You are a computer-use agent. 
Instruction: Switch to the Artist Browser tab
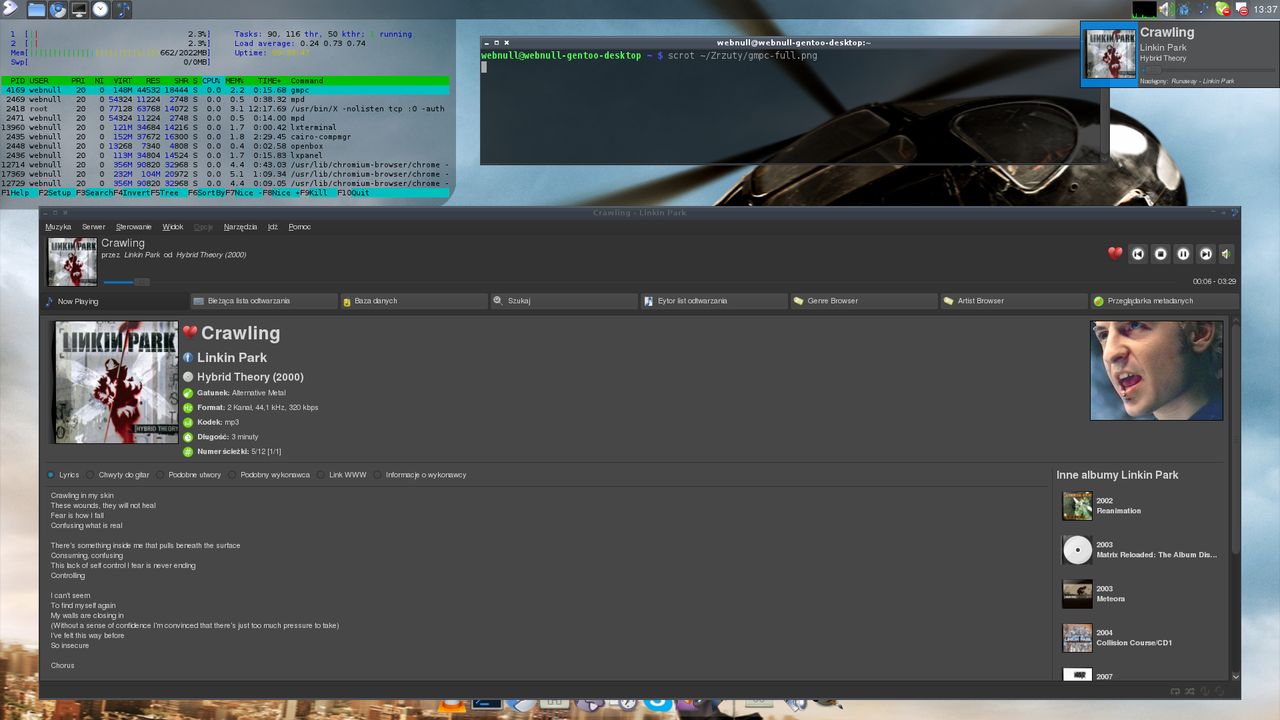coord(1013,301)
